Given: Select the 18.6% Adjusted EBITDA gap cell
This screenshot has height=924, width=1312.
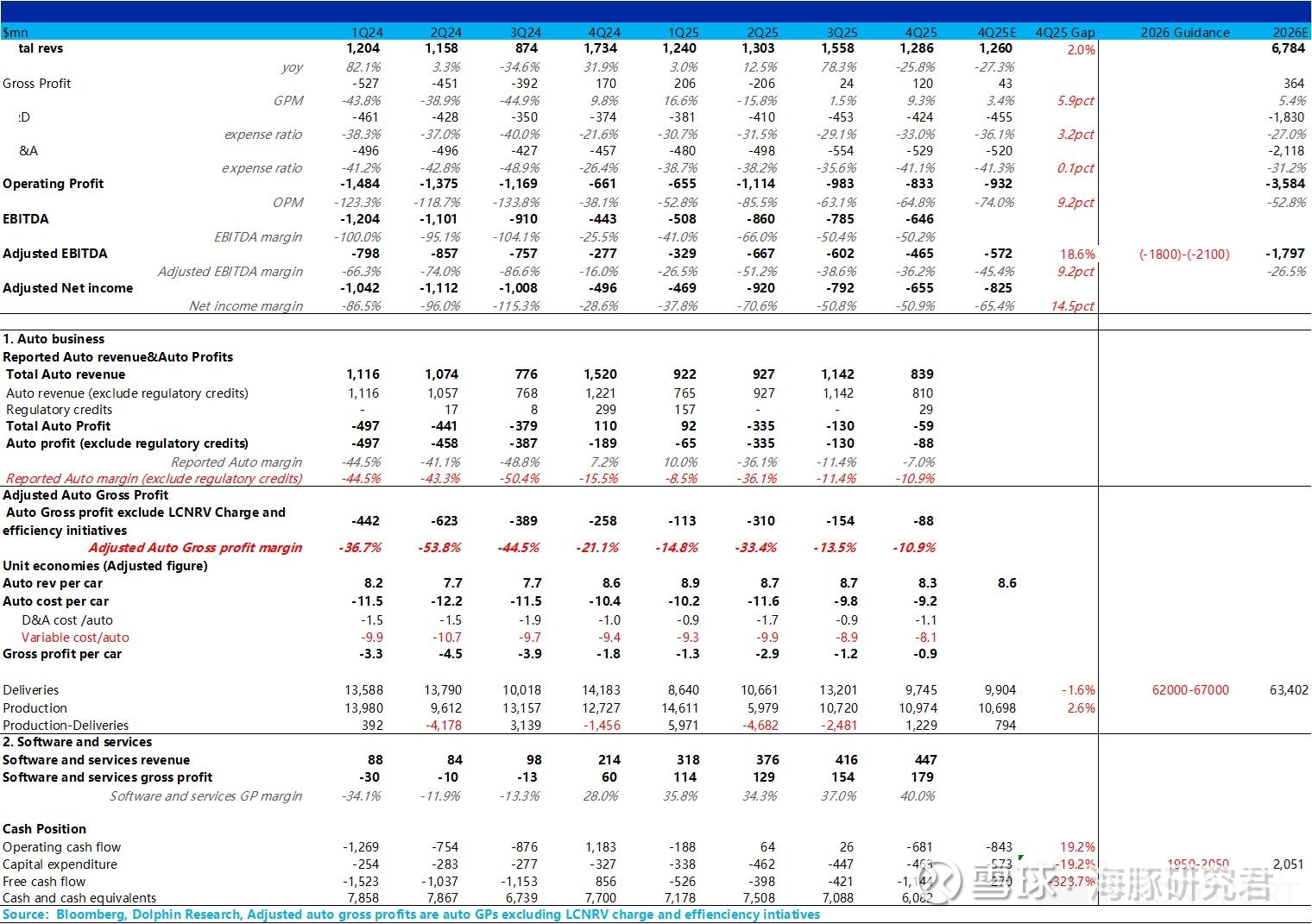Looking at the screenshot, I should pos(1078,255).
